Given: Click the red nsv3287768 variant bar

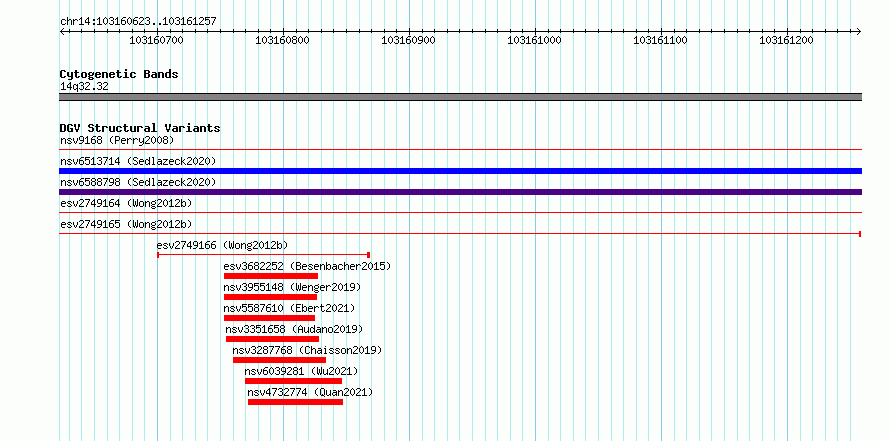Looking at the screenshot, I should [279, 360].
